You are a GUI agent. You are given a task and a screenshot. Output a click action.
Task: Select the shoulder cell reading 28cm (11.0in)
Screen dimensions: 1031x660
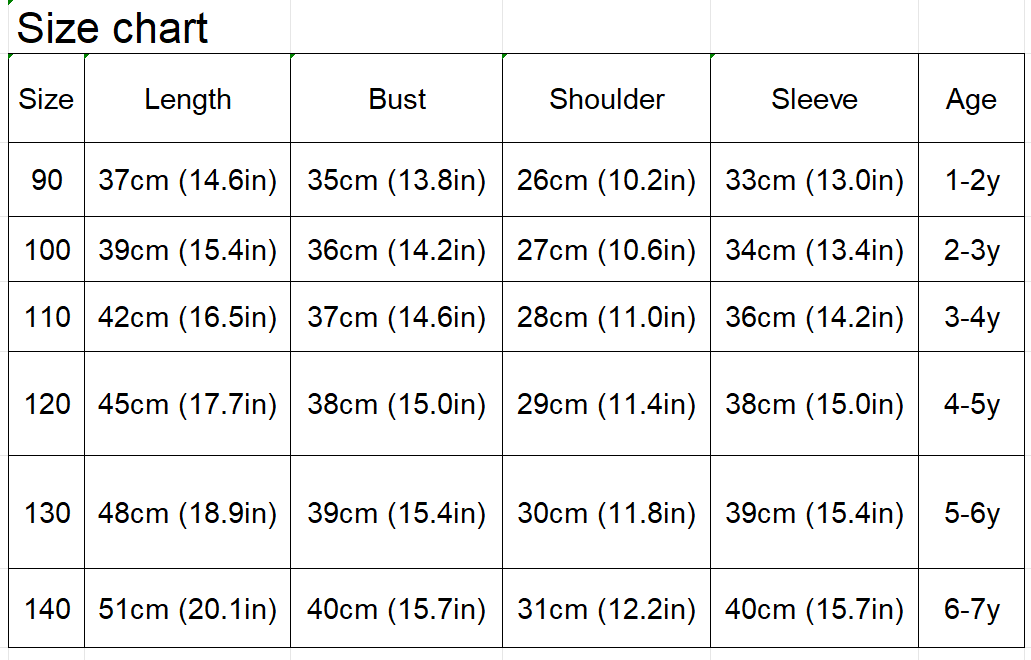[x=607, y=318]
